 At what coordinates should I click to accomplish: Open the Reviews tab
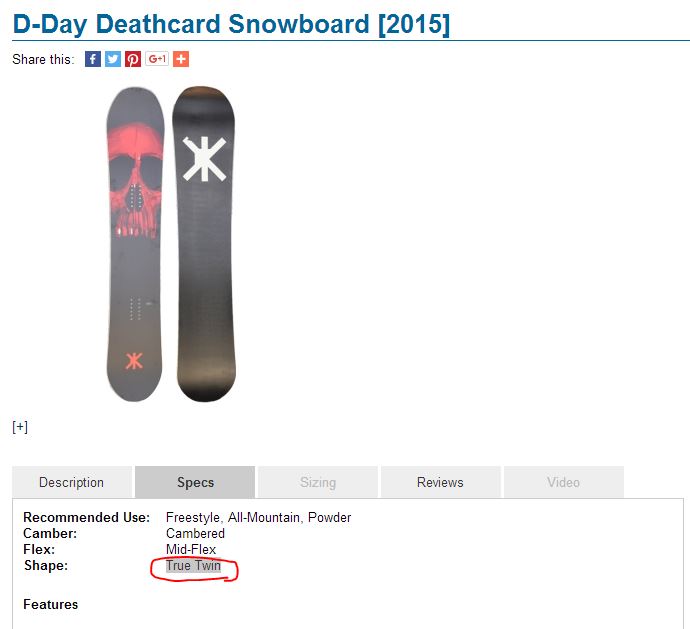(x=440, y=482)
